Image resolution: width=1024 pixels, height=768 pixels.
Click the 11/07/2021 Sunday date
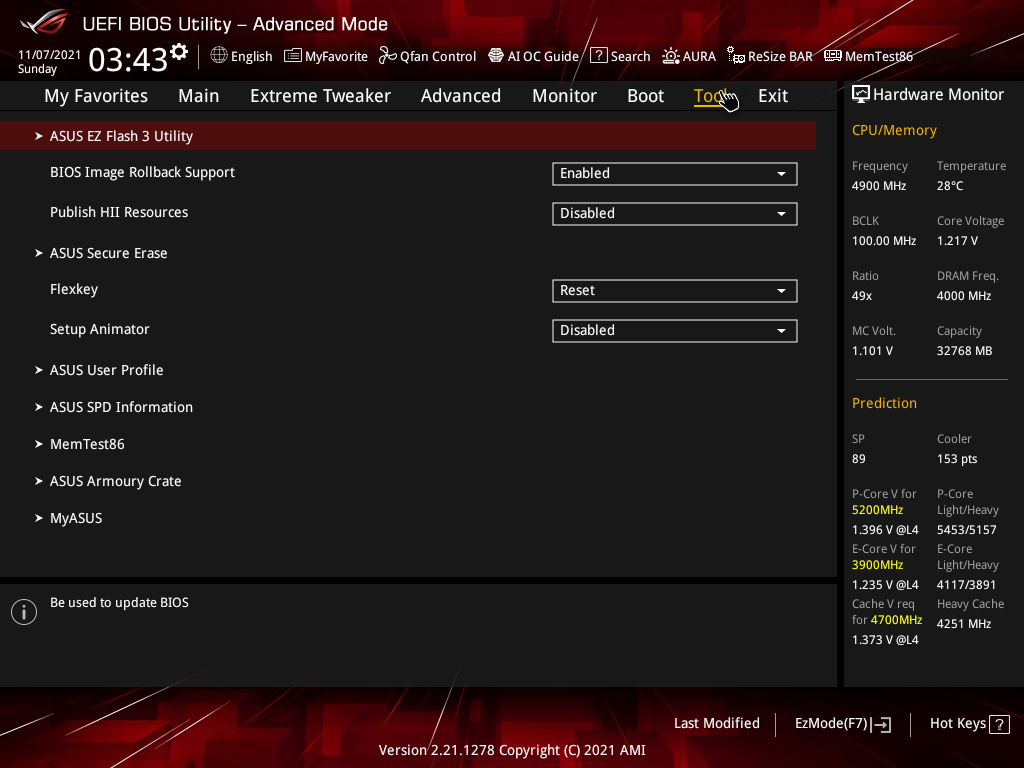point(49,62)
